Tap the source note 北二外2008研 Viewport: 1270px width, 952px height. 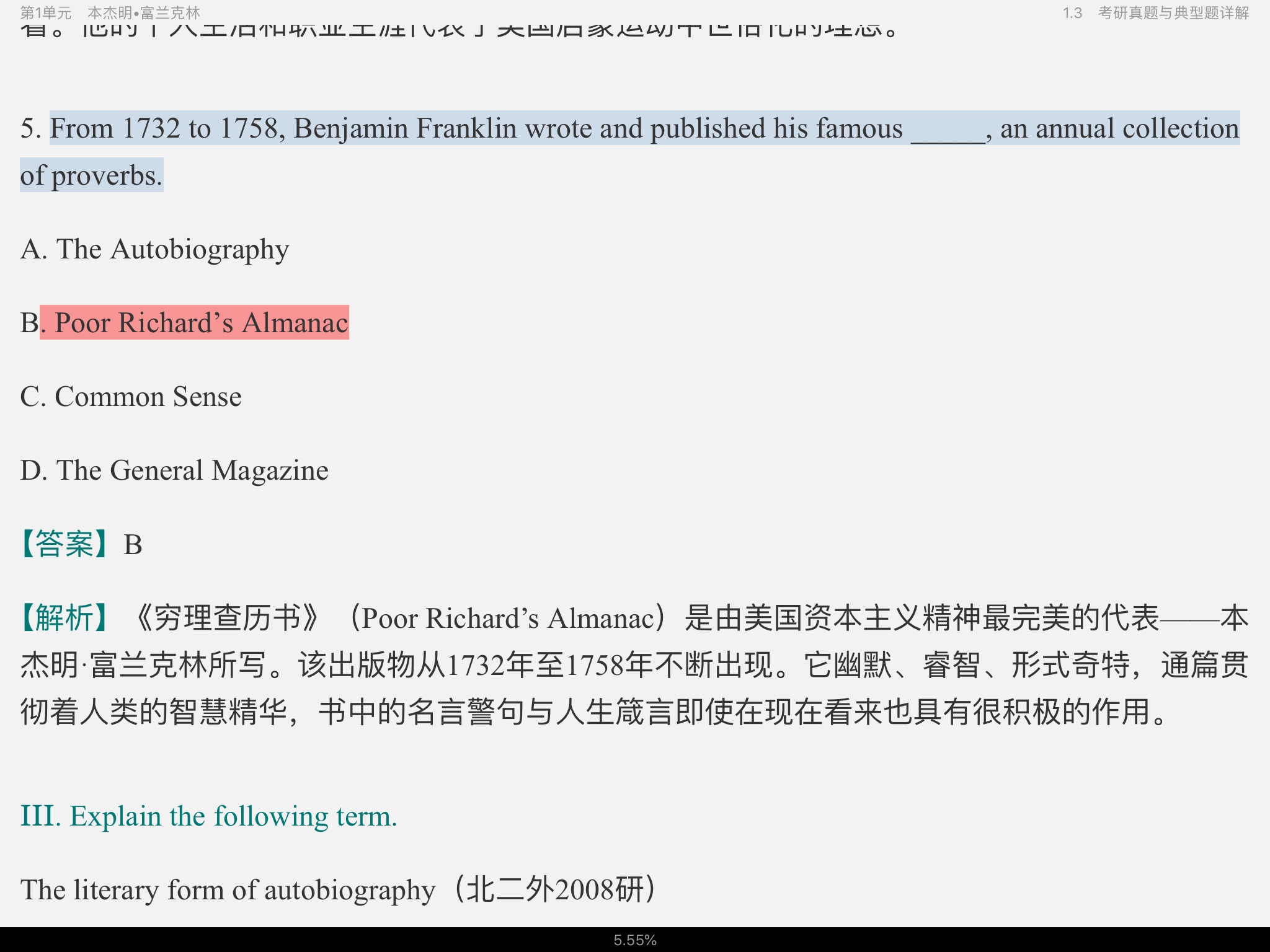(x=555, y=890)
